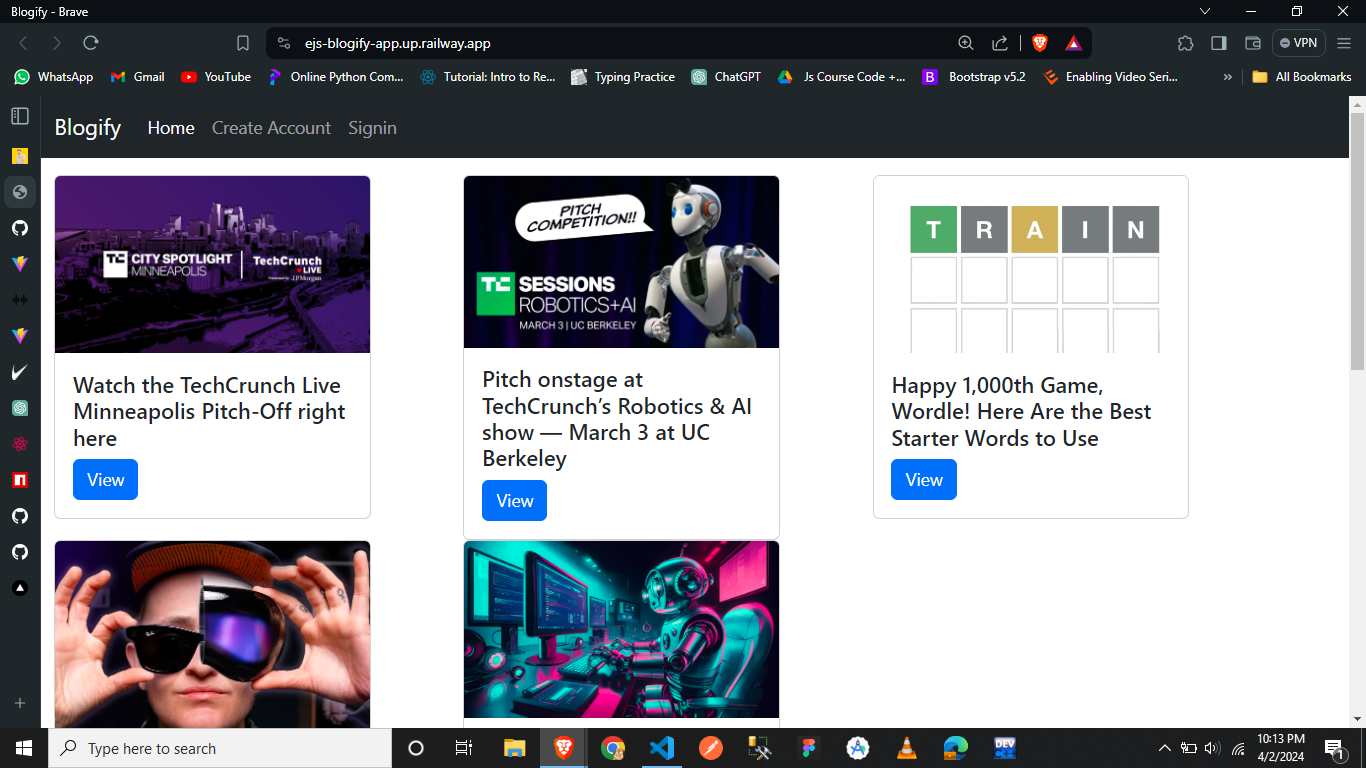
Task: Open Create Account in navbar
Action: [271, 128]
